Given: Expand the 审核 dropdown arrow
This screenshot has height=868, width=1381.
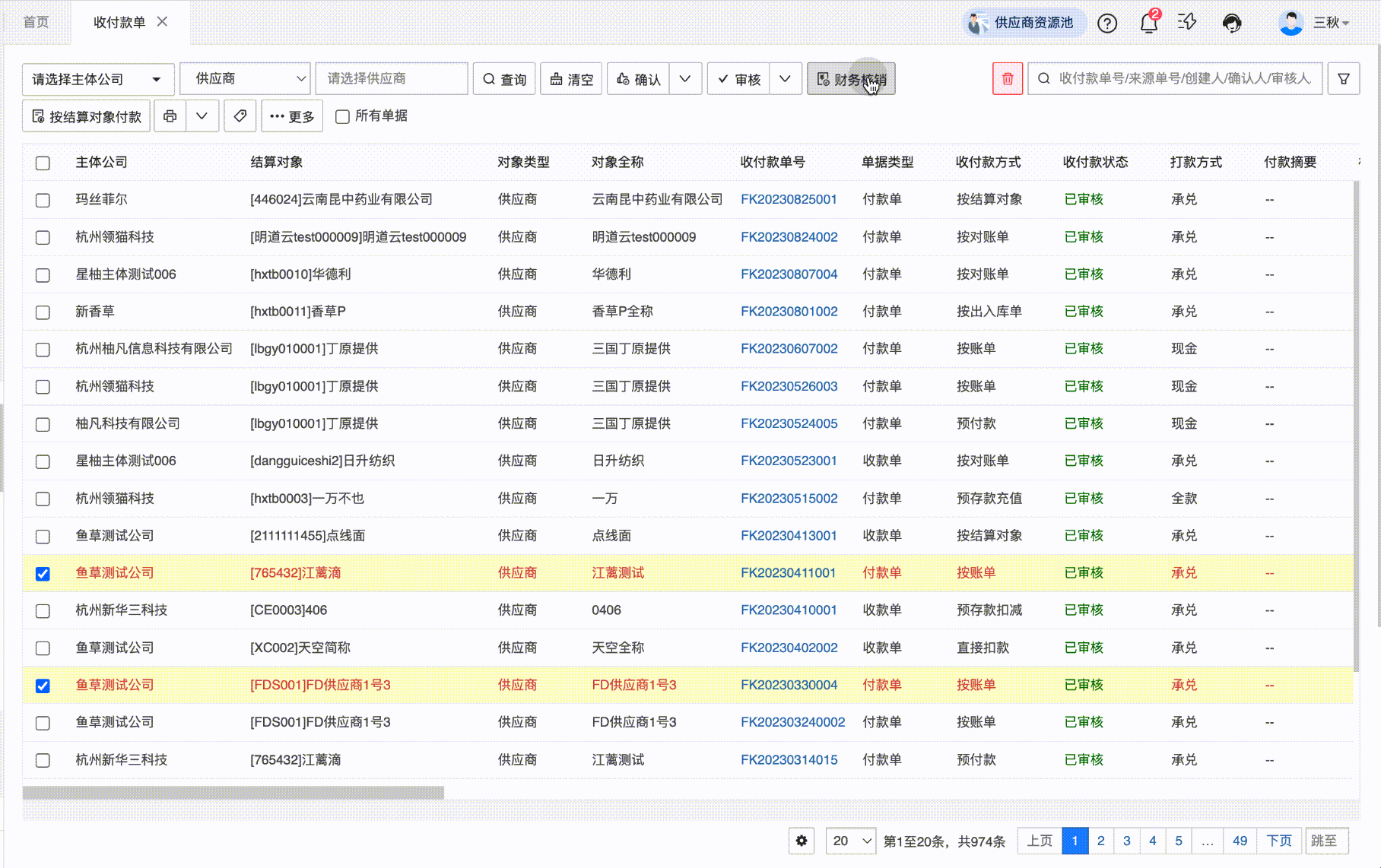Looking at the screenshot, I should (786, 79).
